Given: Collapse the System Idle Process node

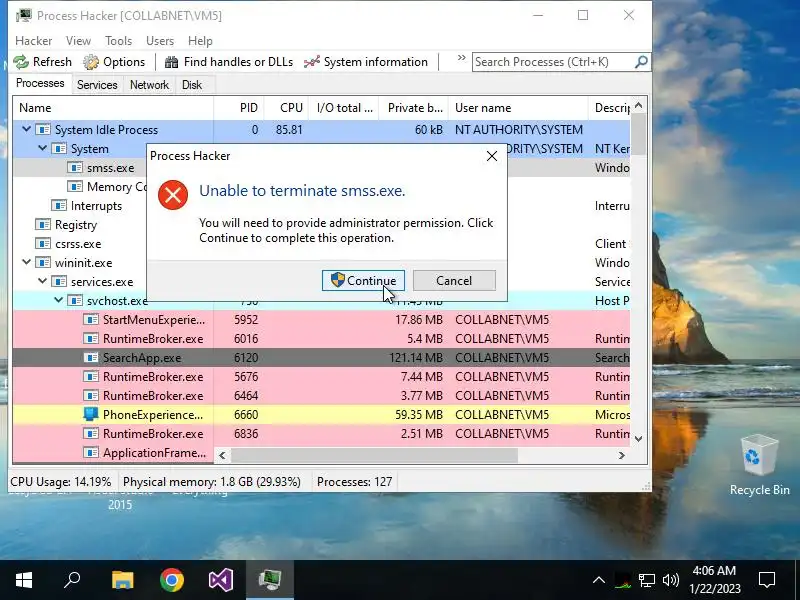Looking at the screenshot, I should tap(26, 130).
